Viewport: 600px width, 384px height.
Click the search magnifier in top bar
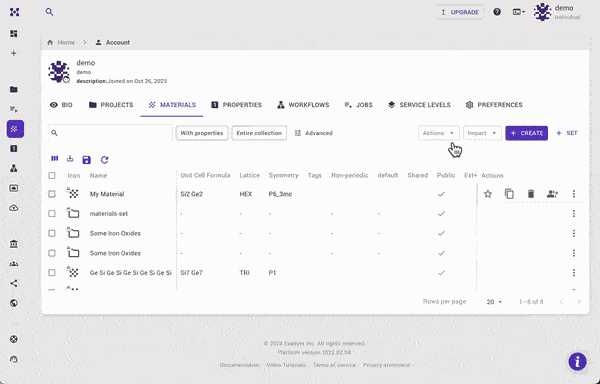49,12
